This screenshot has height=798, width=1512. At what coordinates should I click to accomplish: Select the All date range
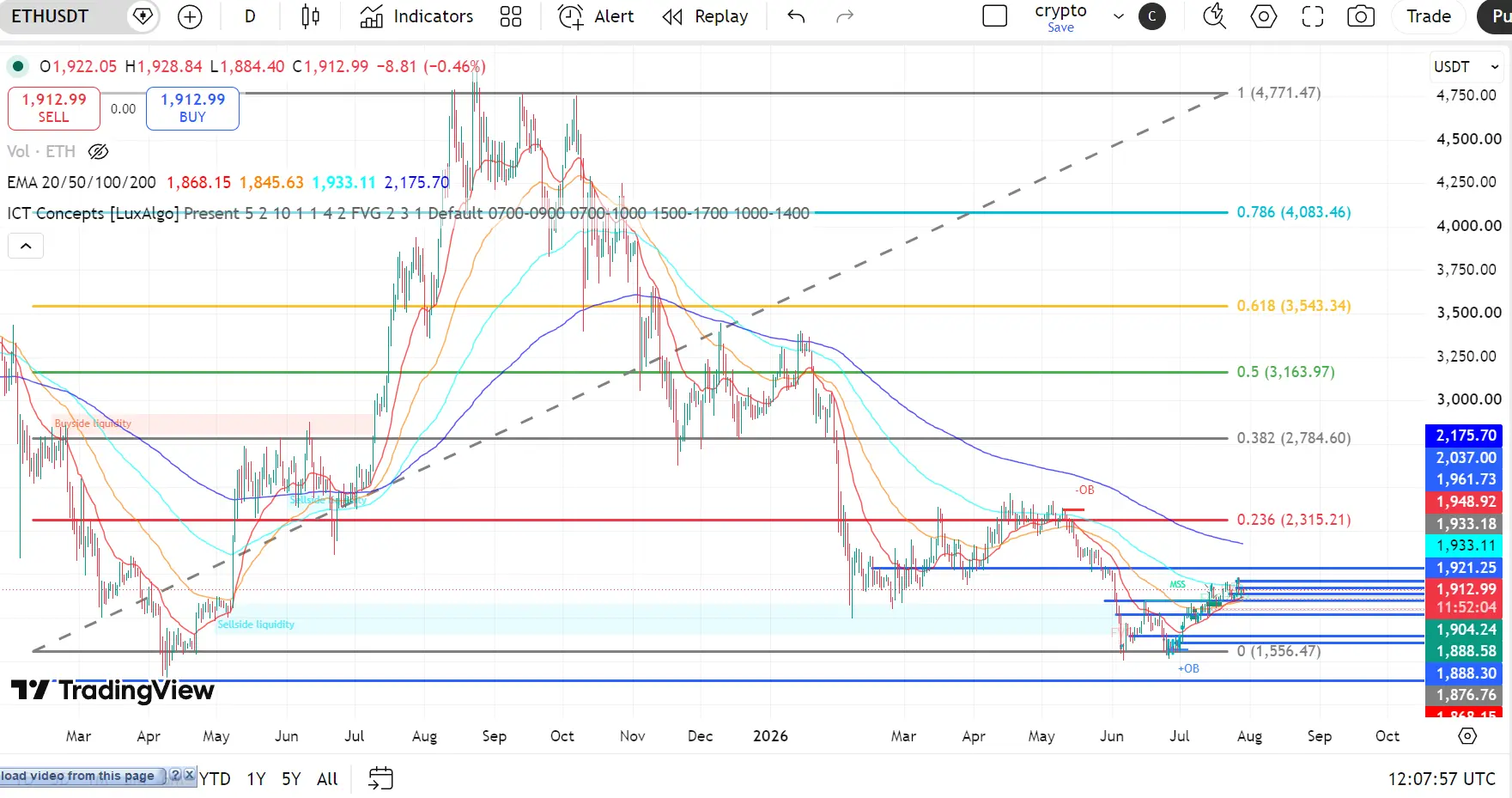pos(327,779)
